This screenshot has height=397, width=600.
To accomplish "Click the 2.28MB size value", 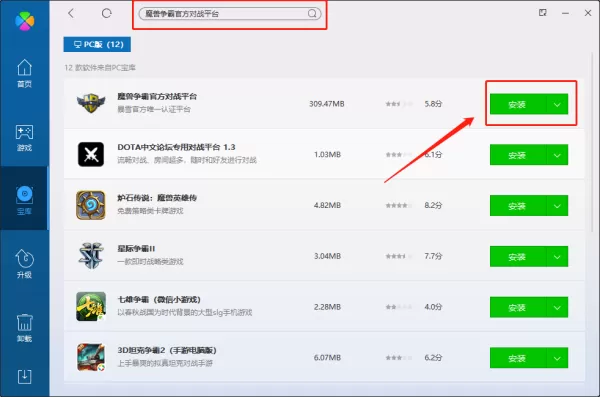I will (x=327, y=307).
